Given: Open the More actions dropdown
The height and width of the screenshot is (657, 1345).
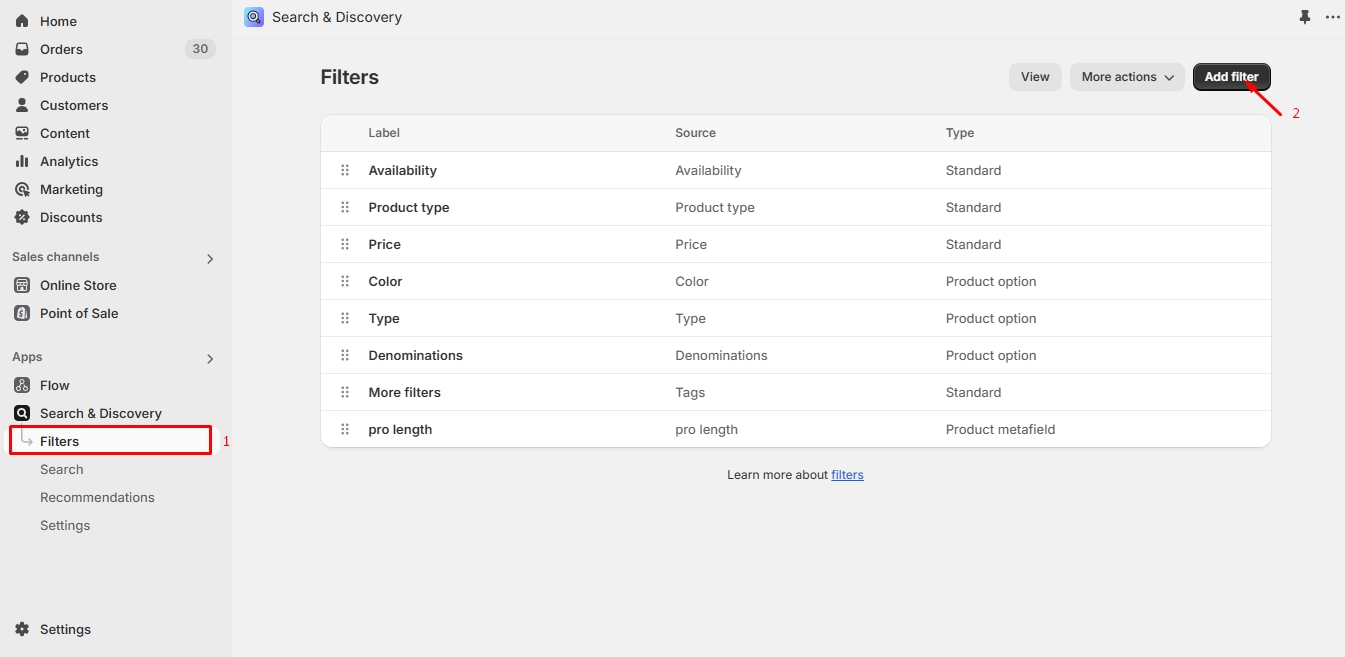Looking at the screenshot, I should (1127, 77).
